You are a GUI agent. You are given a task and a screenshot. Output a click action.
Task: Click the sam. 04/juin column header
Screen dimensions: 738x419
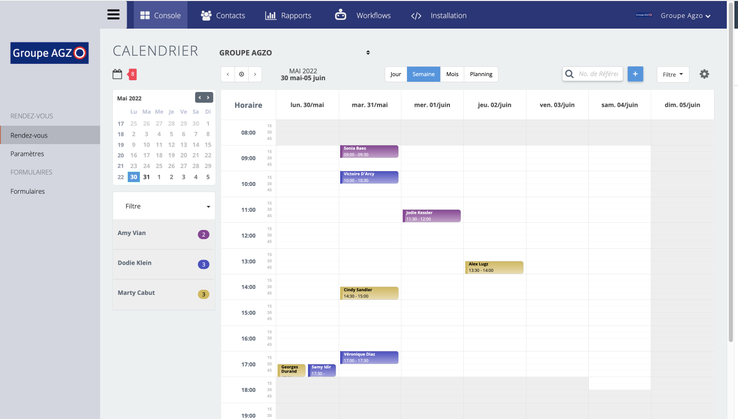tap(620, 105)
